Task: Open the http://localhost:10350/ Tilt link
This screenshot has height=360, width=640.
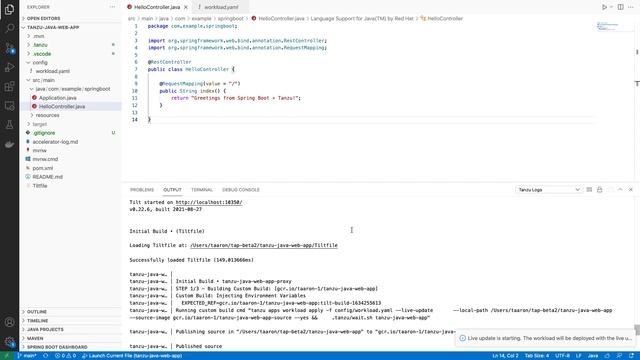Action: click(209, 202)
